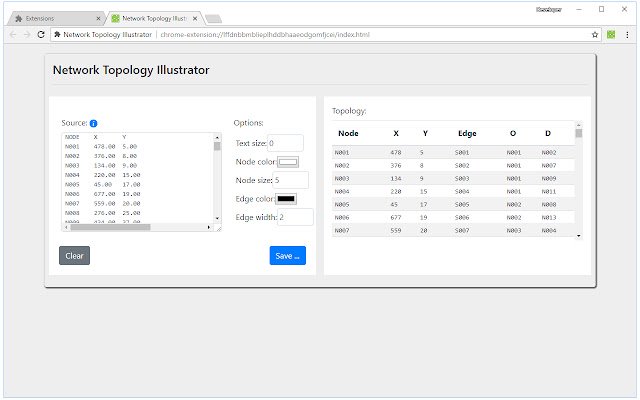The image size is (640, 400).
Task: Click the Topology table scrollbar up arrow
Action: (x=579, y=125)
